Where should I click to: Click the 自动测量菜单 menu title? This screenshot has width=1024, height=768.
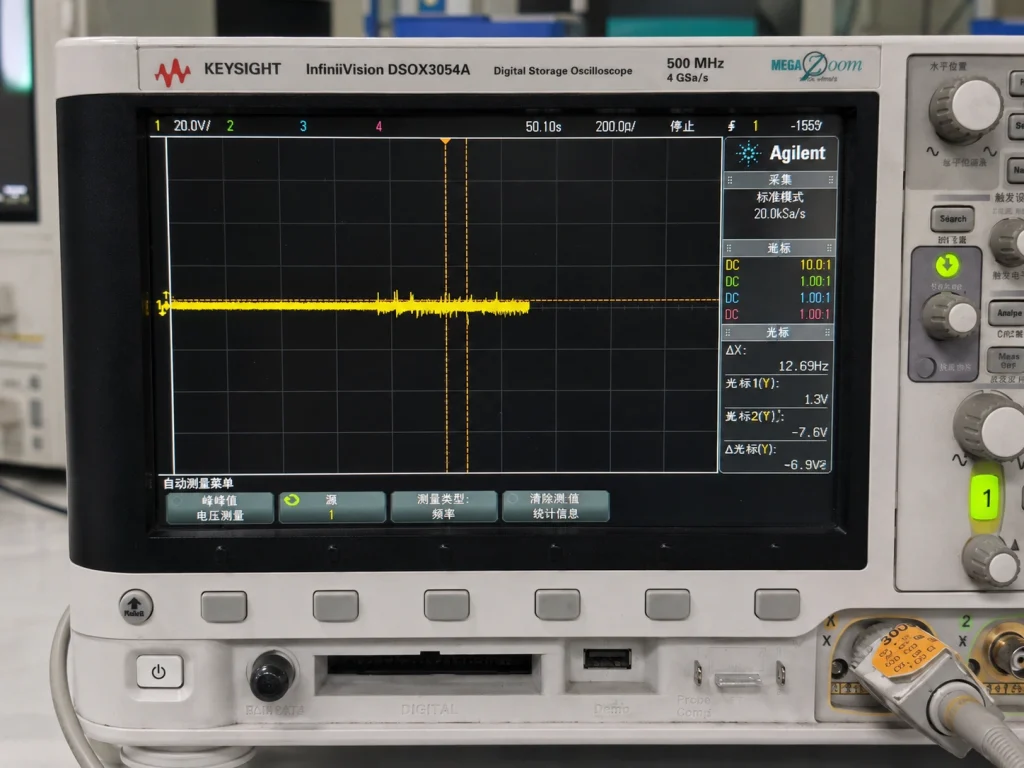pos(198,483)
